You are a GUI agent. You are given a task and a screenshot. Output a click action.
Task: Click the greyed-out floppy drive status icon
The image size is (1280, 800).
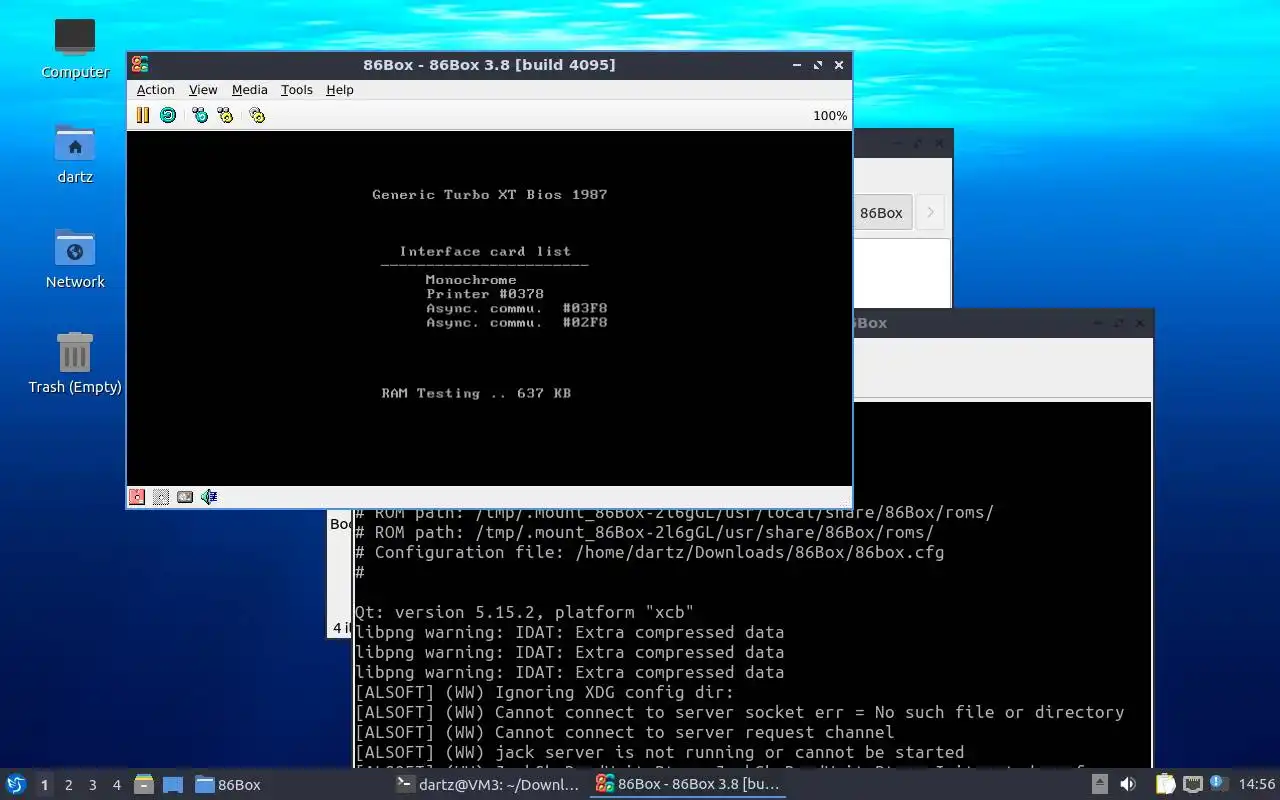click(x=161, y=497)
